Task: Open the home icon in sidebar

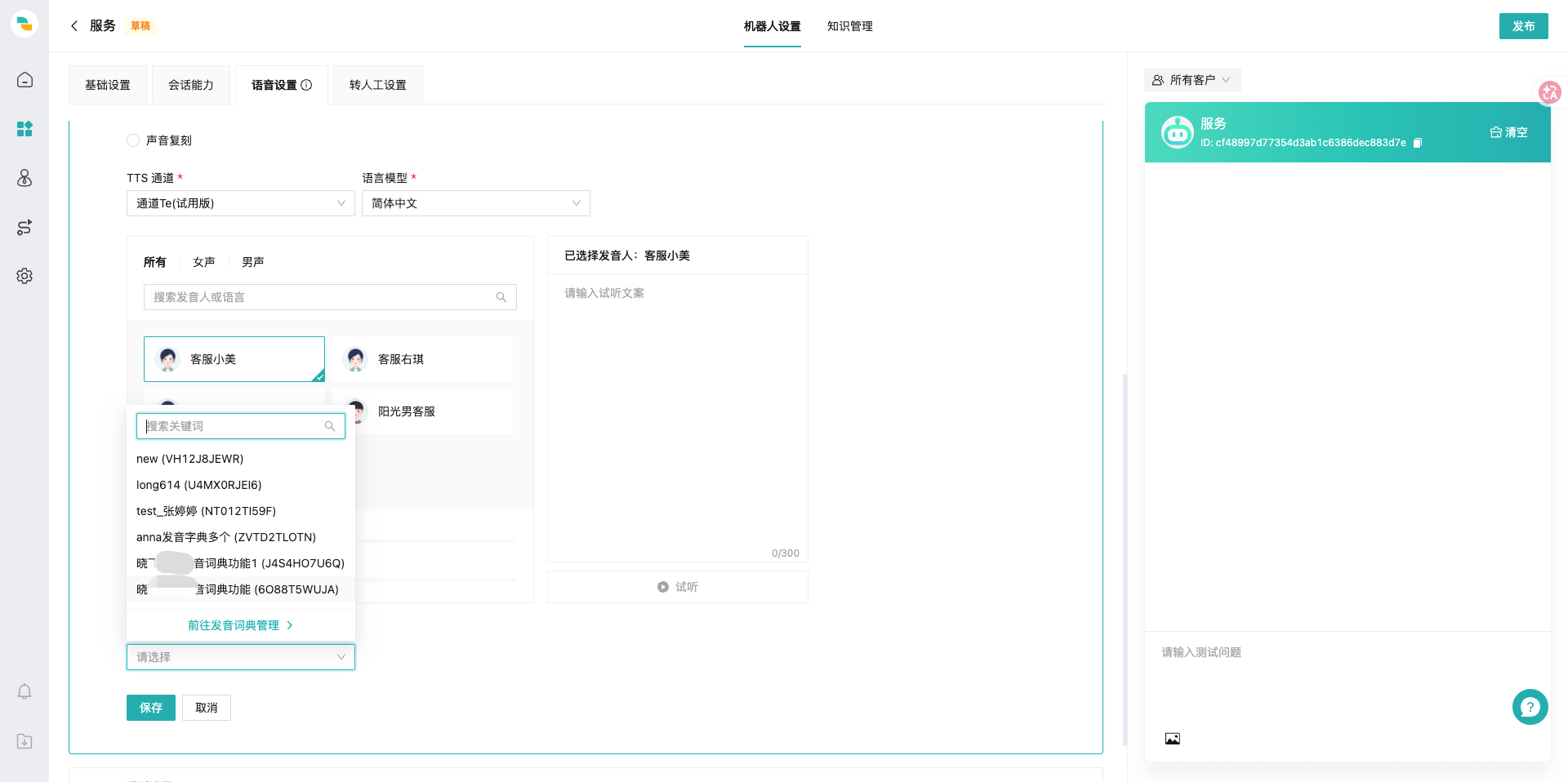Action: (x=24, y=80)
